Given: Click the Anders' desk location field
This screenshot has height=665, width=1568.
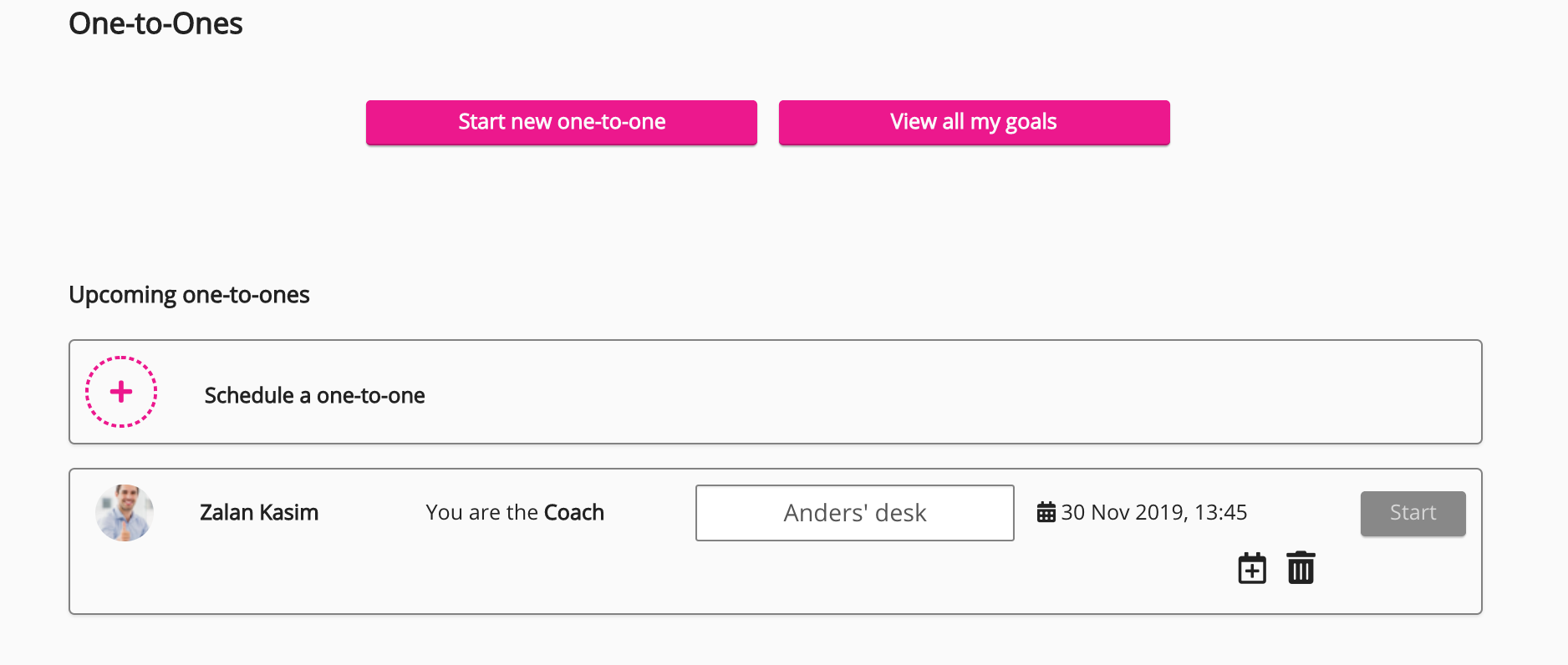Looking at the screenshot, I should (x=853, y=512).
